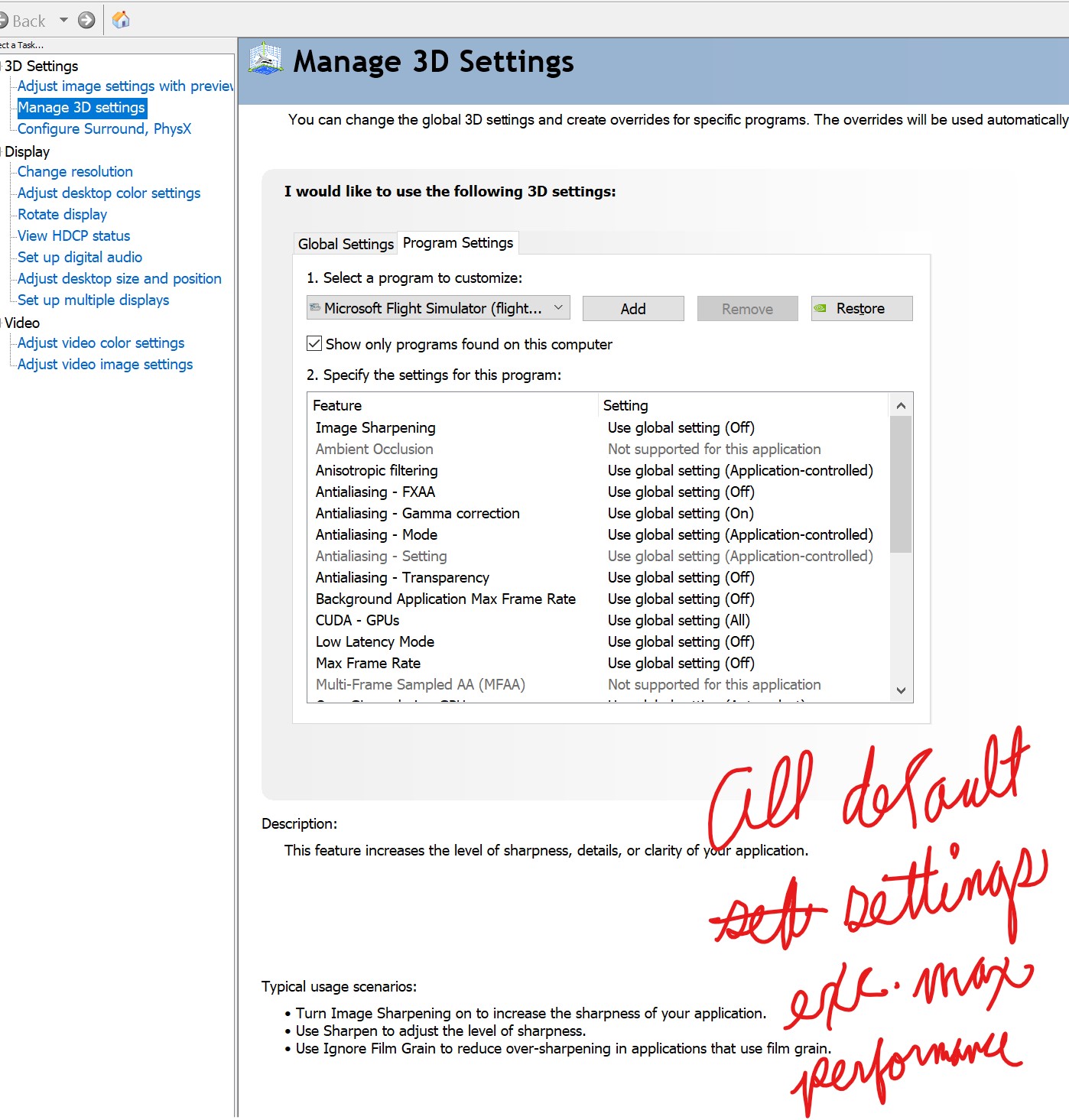This screenshot has width=1069, height=1120.
Task: Open the Microsoft Flight Simulator program dropdown
Action: (x=437, y=308)
